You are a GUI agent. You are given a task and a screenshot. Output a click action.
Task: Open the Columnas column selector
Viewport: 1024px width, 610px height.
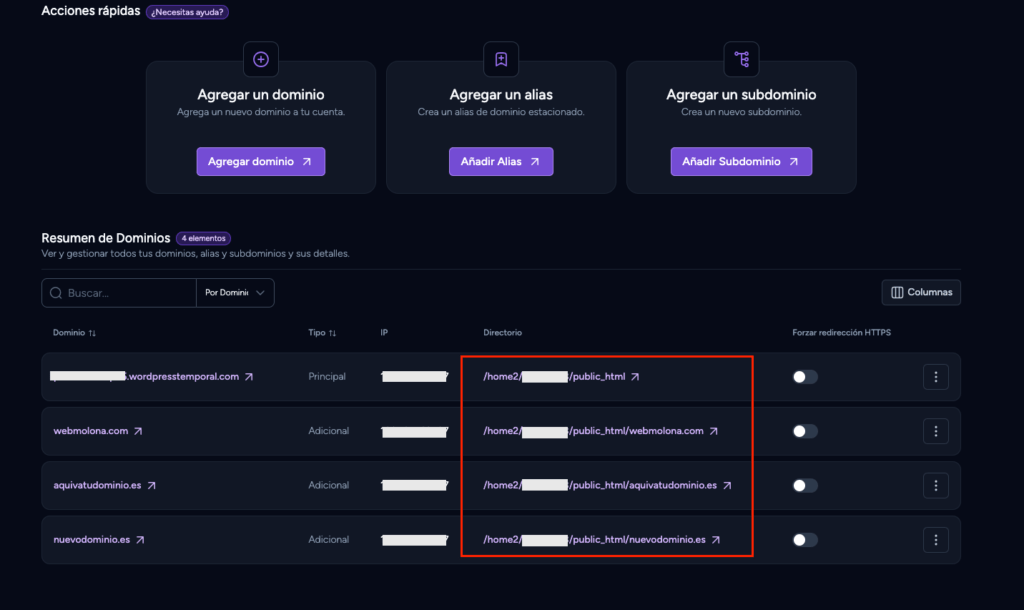(x=921, y=292)
